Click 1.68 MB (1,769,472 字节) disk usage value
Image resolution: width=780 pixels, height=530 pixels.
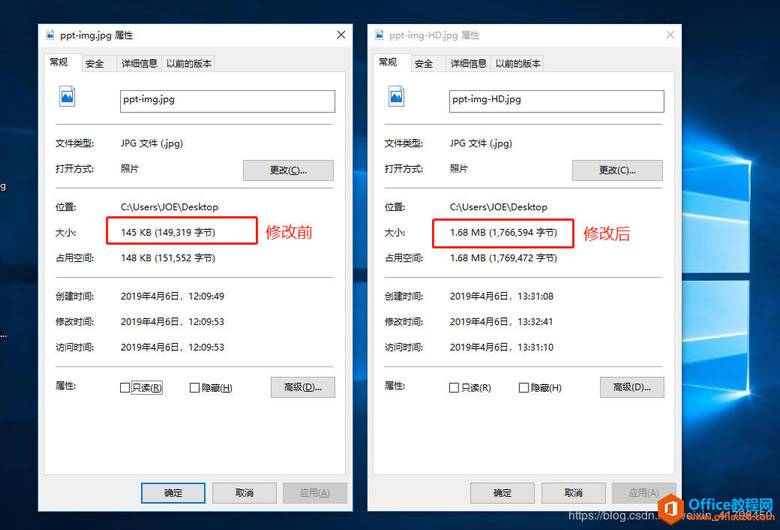coord(503,258)
